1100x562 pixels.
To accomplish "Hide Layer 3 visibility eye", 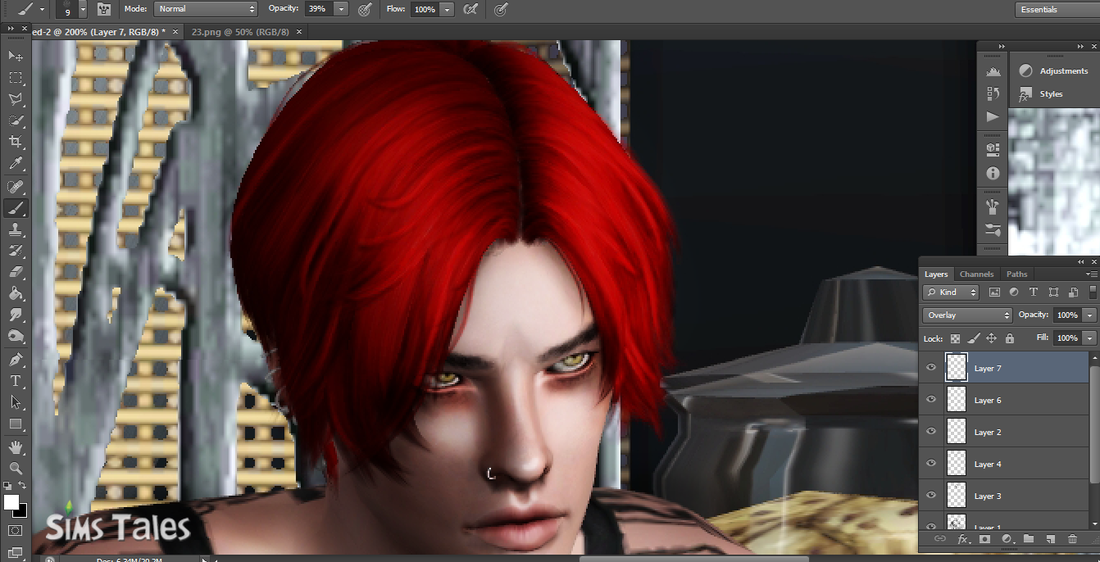I will [932, 495].
